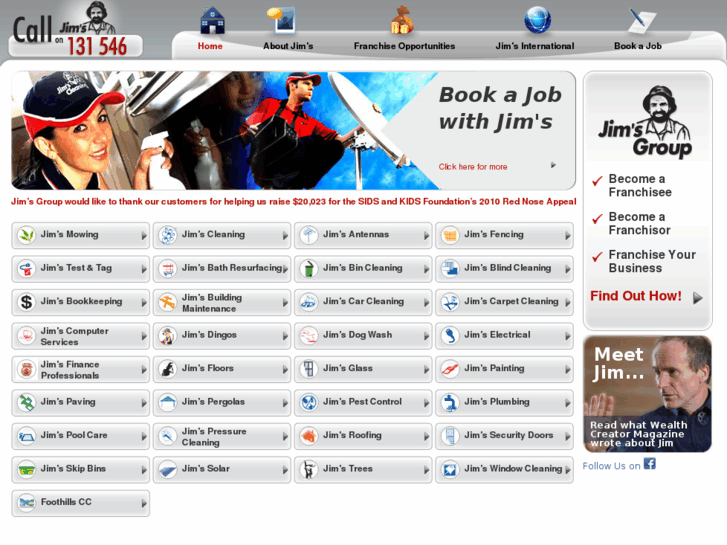This screenshot has height=545, width=727.
Task: Click the Jim's Antennas aerial icon
Action: click(x=309, y=235)
